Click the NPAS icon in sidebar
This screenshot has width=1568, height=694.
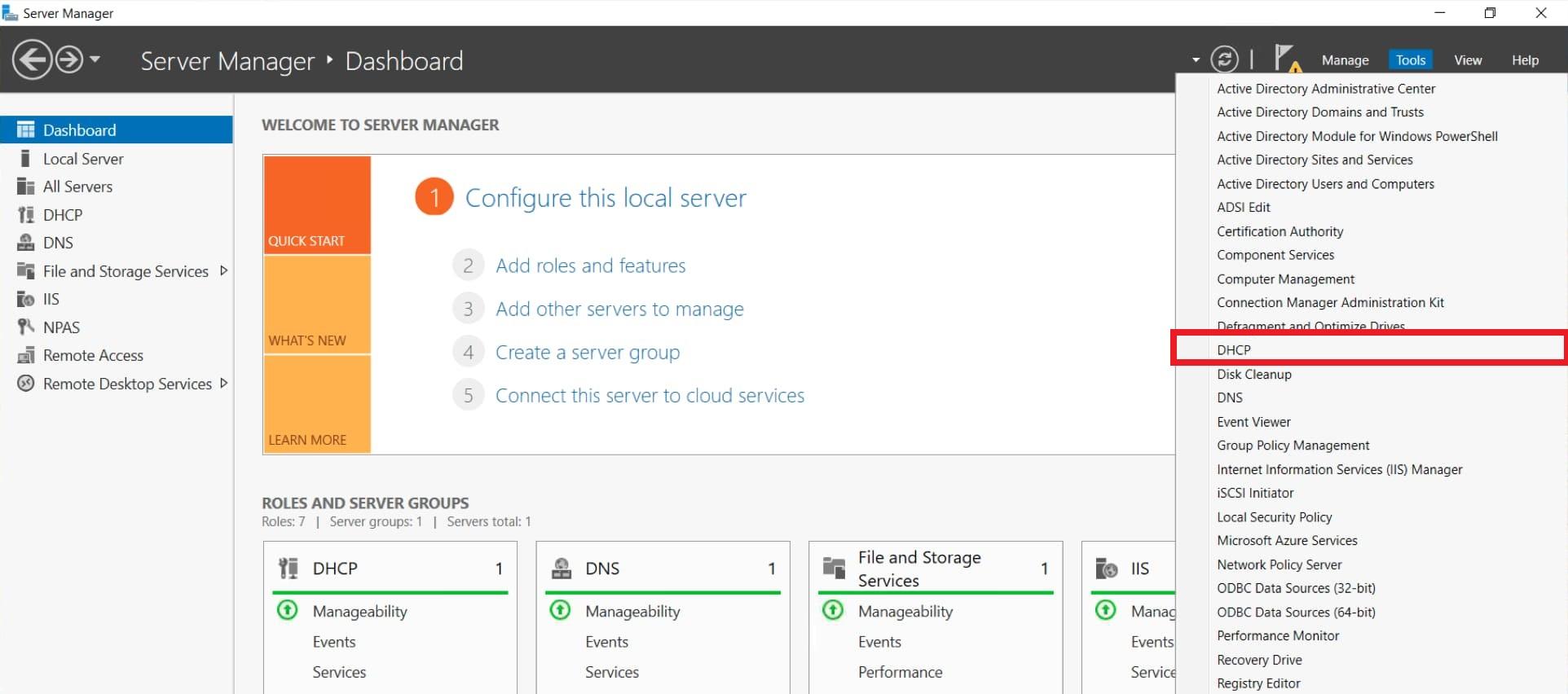pos(25,327)
